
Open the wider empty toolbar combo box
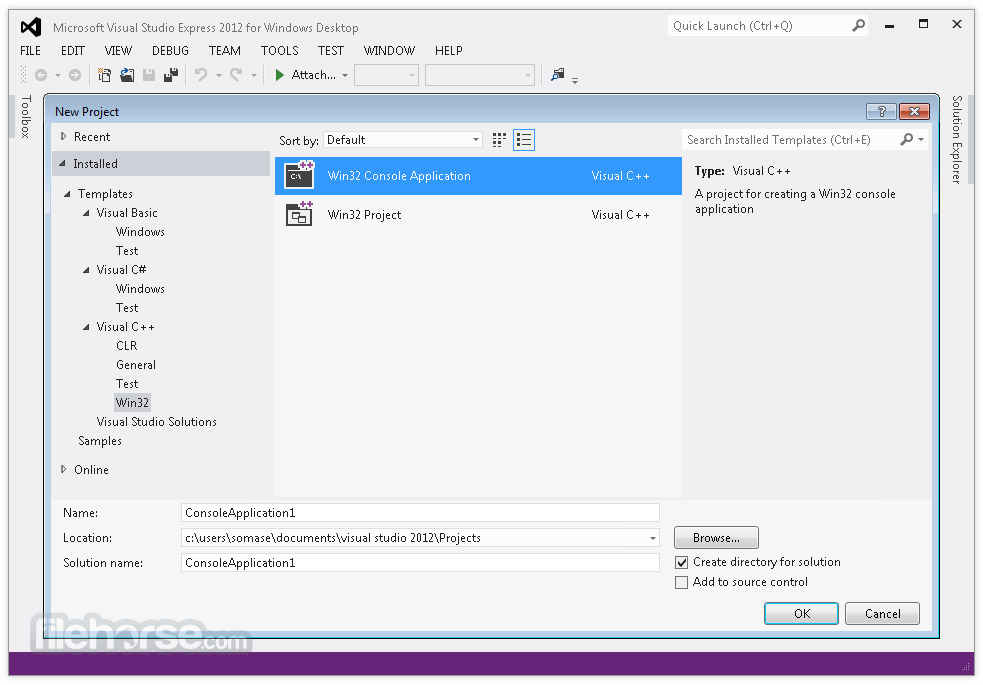click(x=480, y=76)
